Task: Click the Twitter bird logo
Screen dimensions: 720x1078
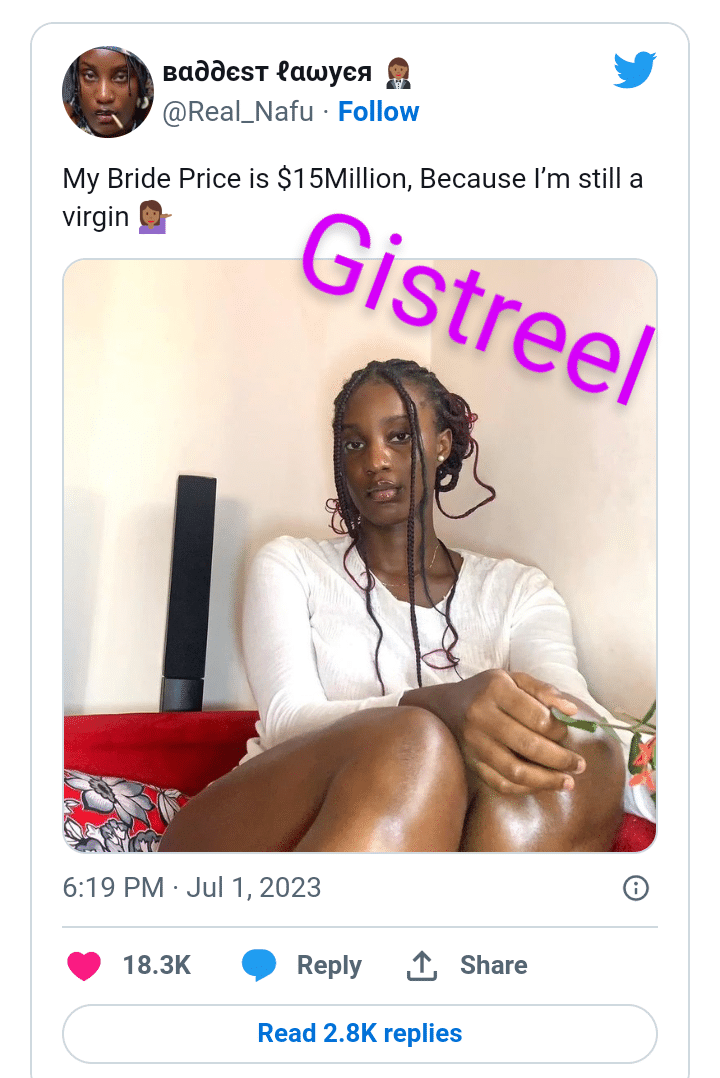Action: (x=635, y=69)
